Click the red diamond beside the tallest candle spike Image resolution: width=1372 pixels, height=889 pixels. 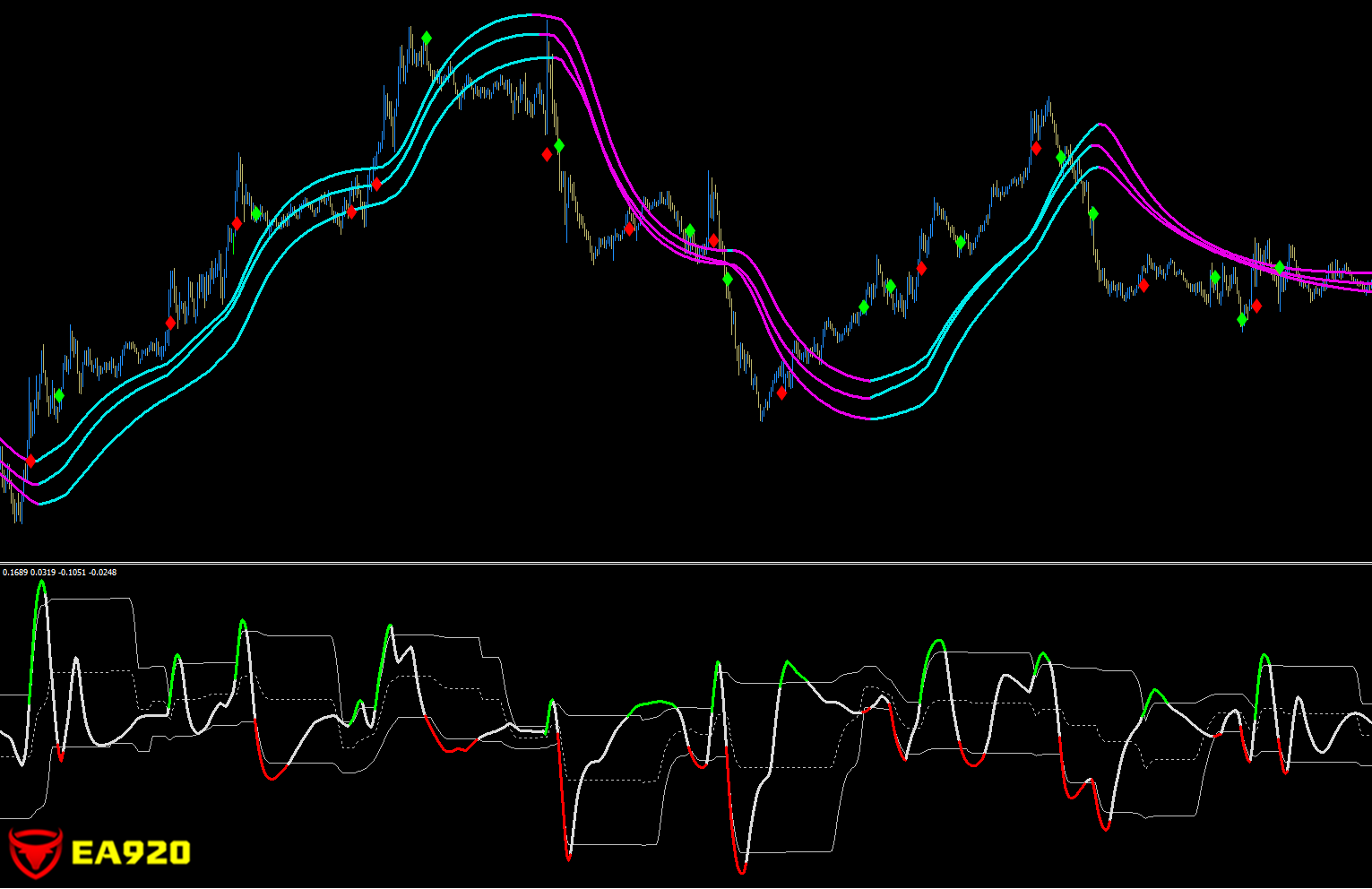tap(547, 155)
